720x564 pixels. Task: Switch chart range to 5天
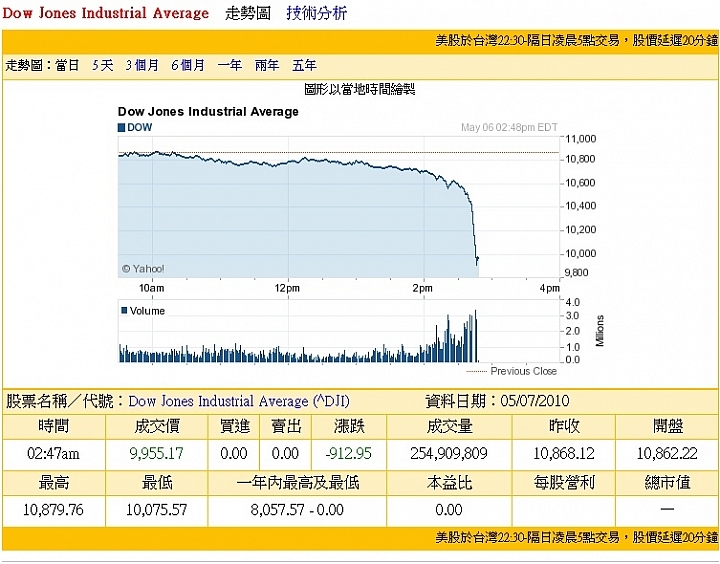102,65
